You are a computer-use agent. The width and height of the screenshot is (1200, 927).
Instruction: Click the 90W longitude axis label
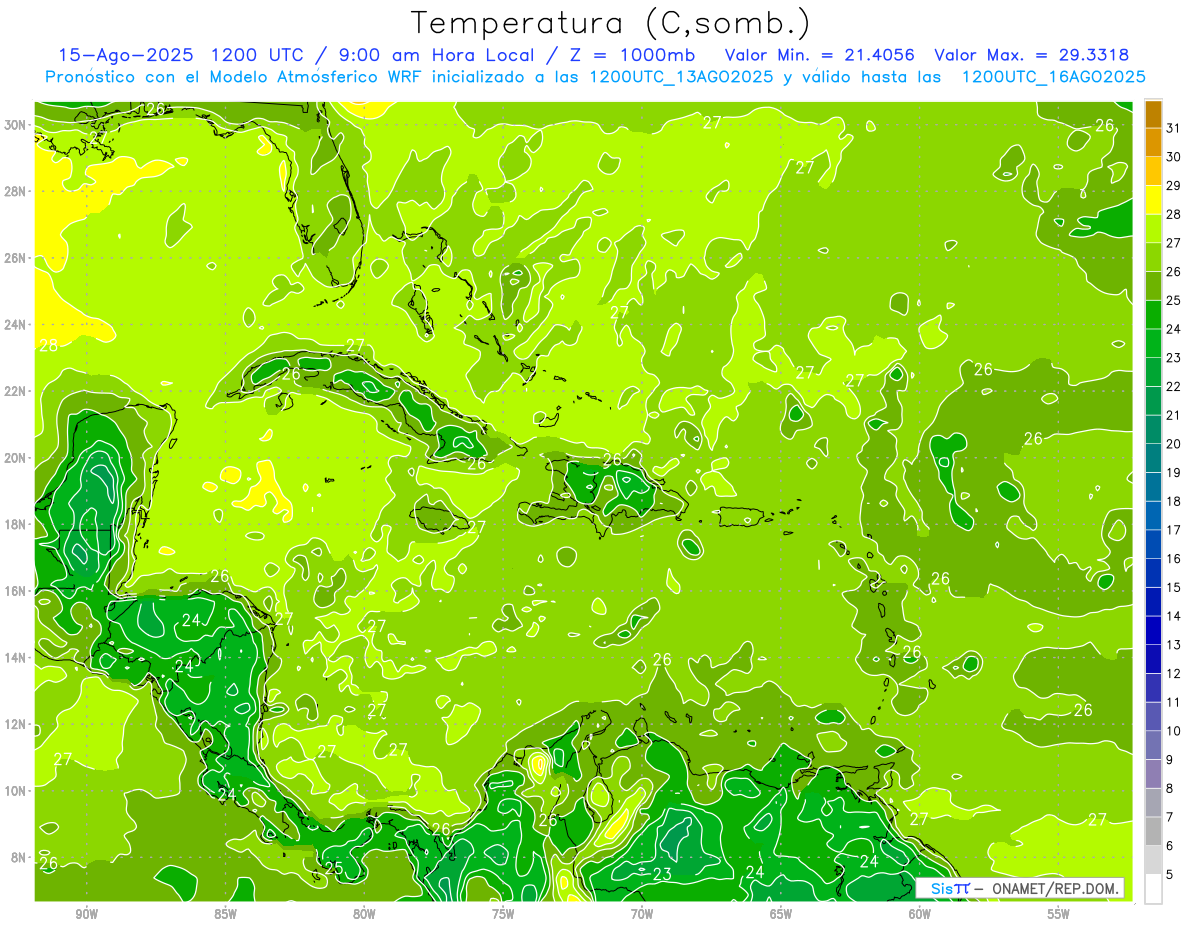tap(86, 914)
